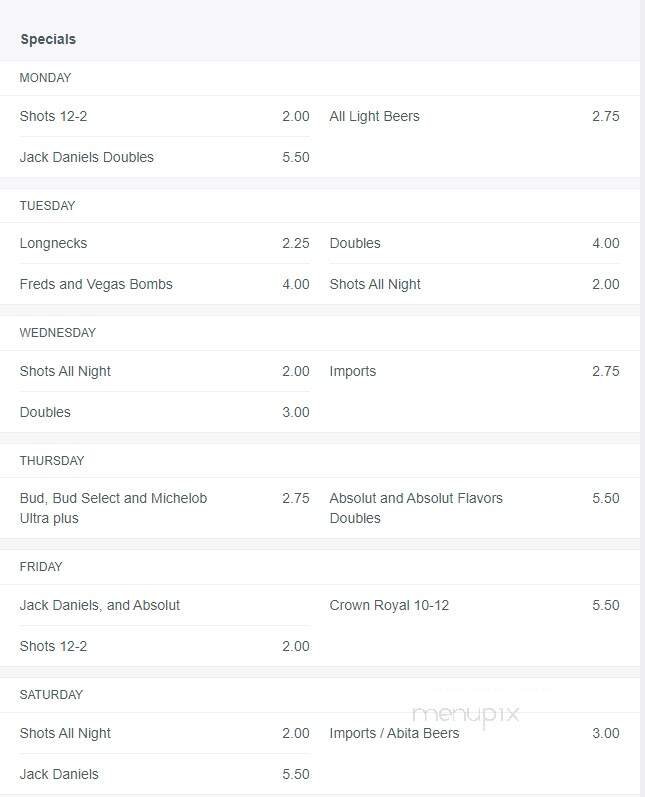Screen dimensions: 645x797
Task: Click the FRIDAY day header
Action: tap(41, 567)
